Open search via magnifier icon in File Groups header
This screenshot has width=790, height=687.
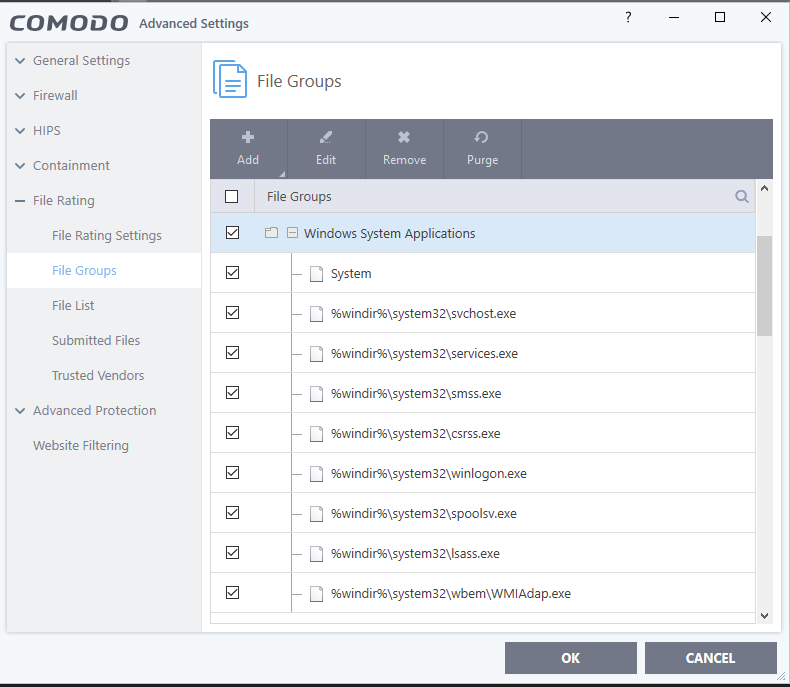coord(742,196)
